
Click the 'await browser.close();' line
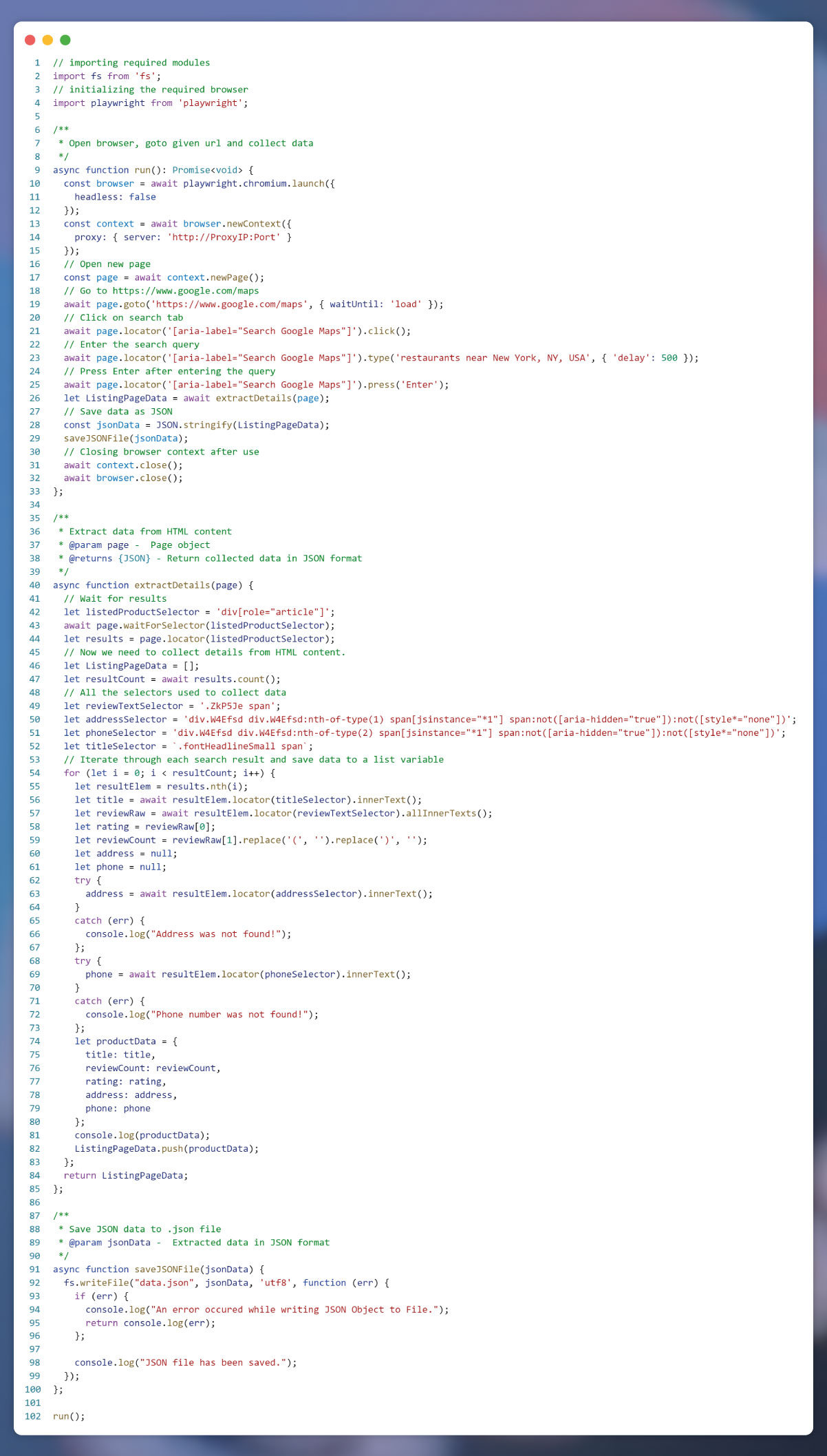pos(123,478)
